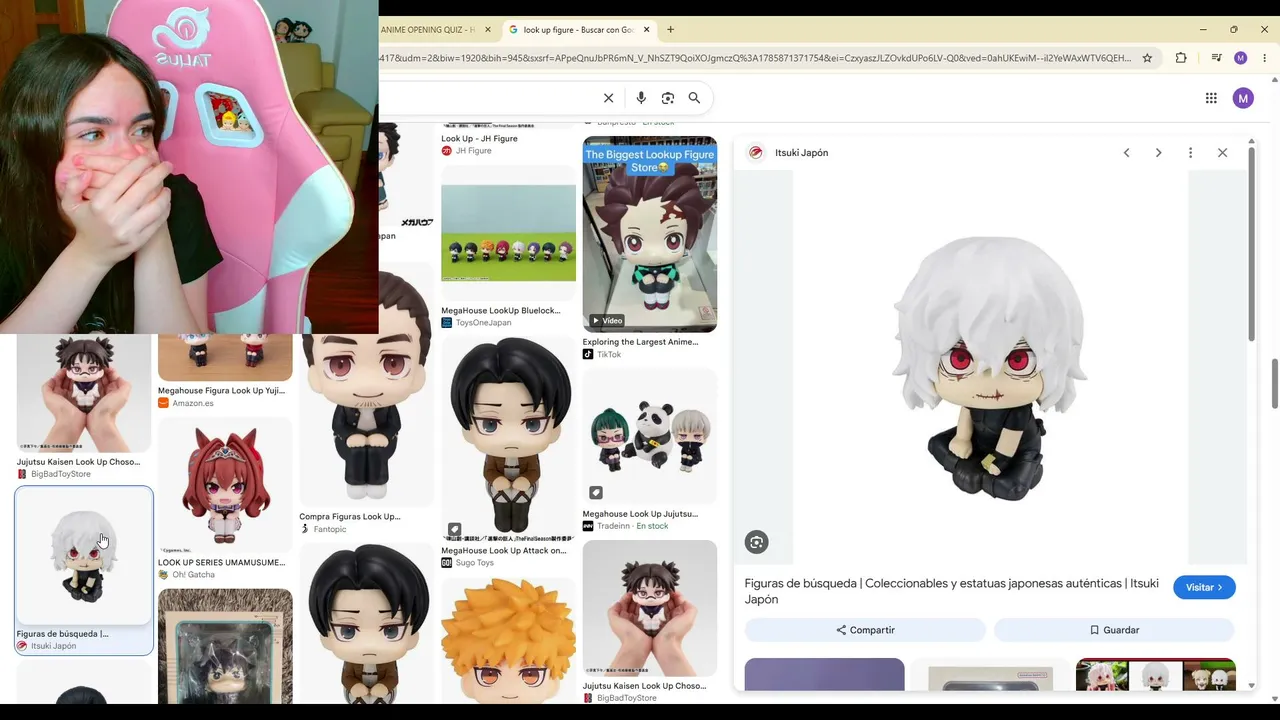Viewport: 1280px width, 720px height.
Task: Save the image with Guardar
Action: click(1114, 630)
